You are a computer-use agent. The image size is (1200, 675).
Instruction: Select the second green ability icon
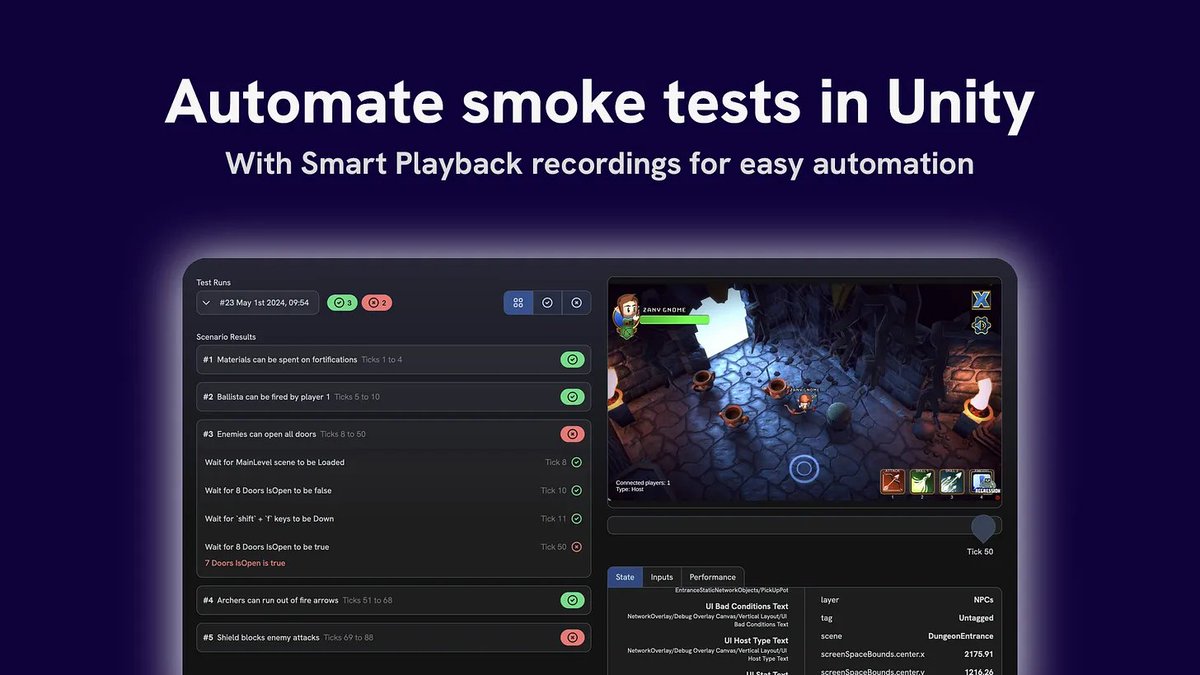pos(922,482)
